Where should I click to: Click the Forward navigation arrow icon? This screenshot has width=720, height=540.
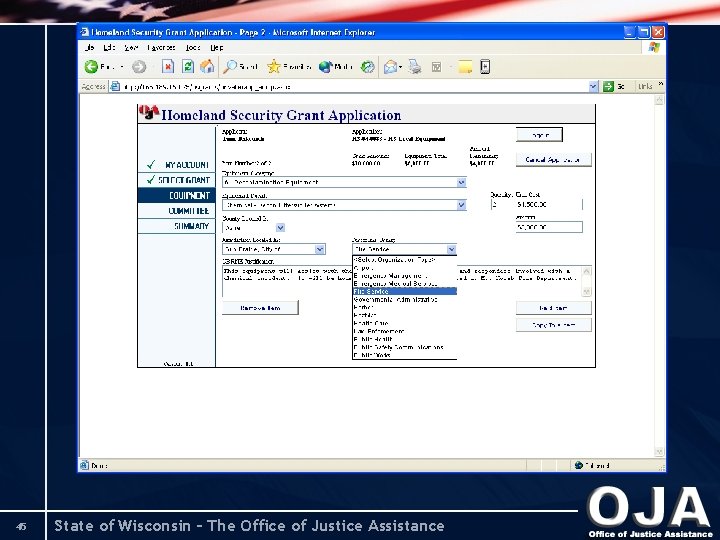point(139,67)
